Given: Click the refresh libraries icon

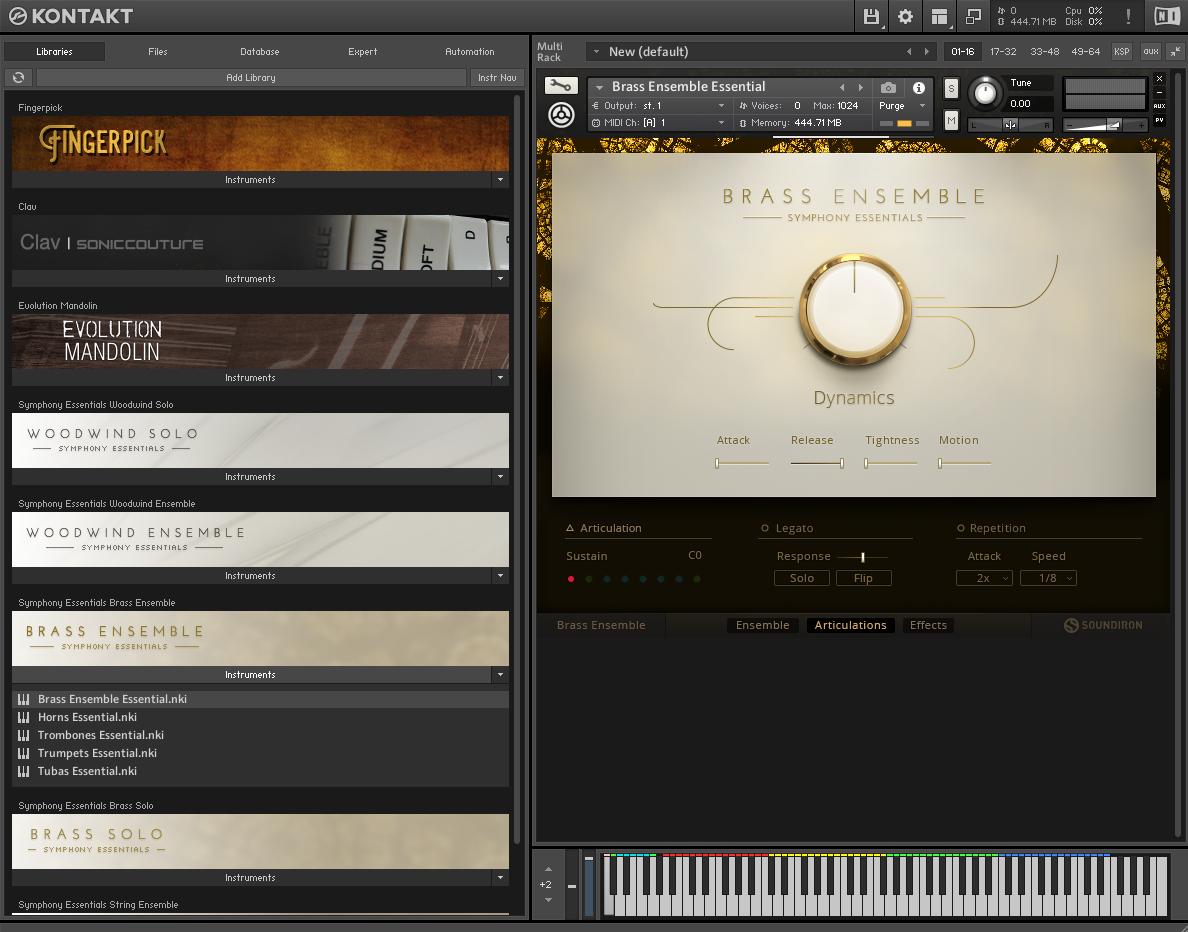Looking at the screenshot, I should click(19, 77).
